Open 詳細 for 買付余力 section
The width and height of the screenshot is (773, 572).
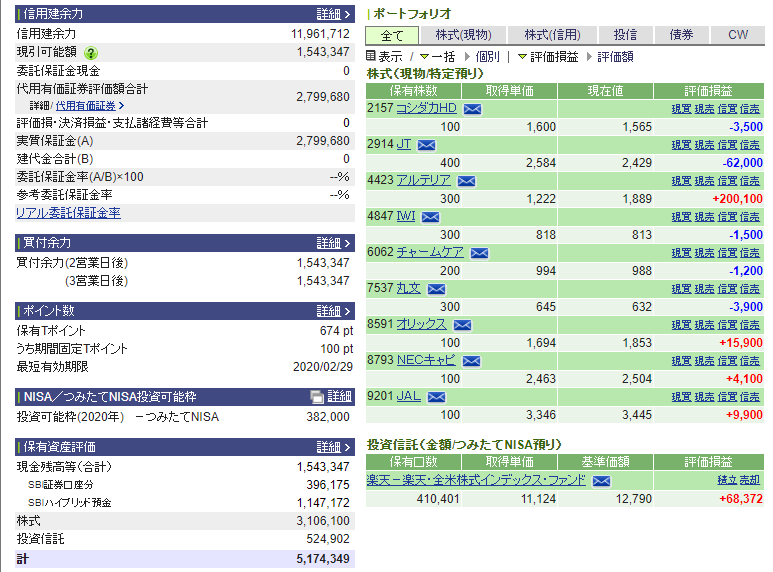tap(333, 243)
